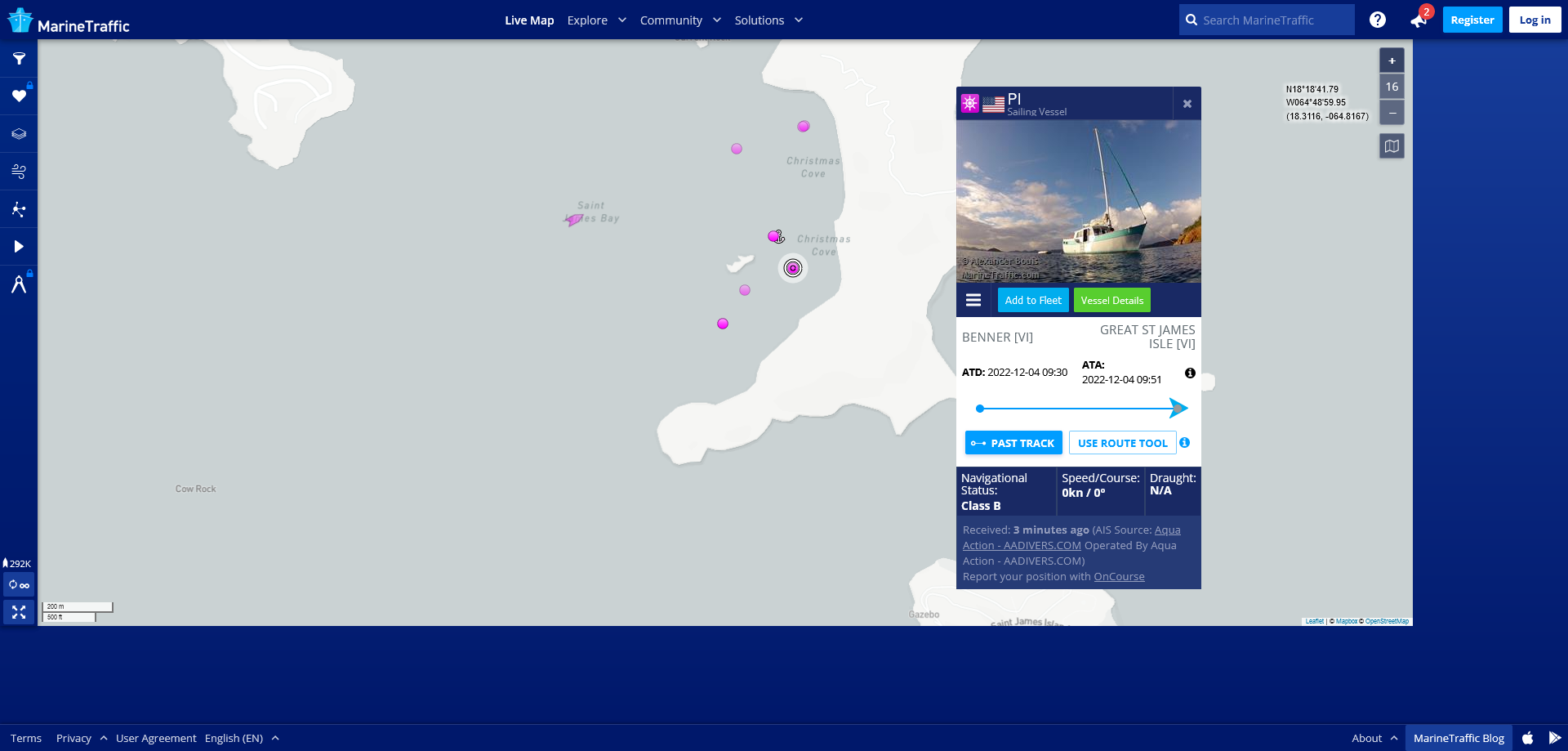Click the BENNER [VI] departure port
This screenshot has width=1568, height=751.
(997, 337)
